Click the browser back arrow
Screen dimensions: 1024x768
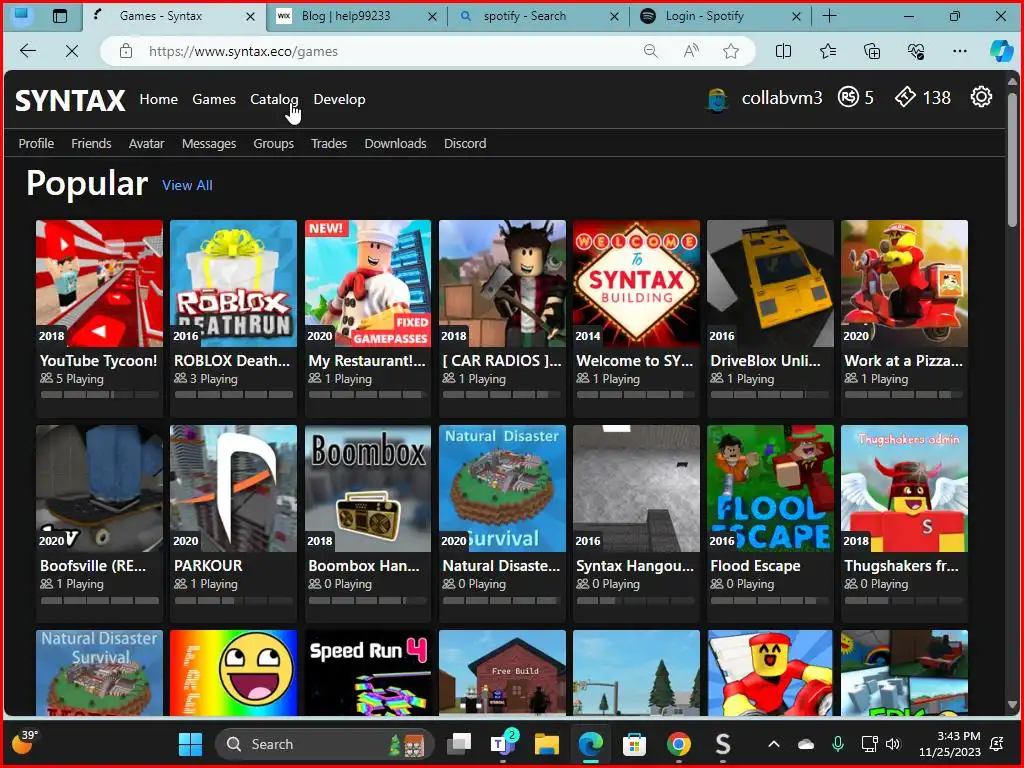point(28,51)
